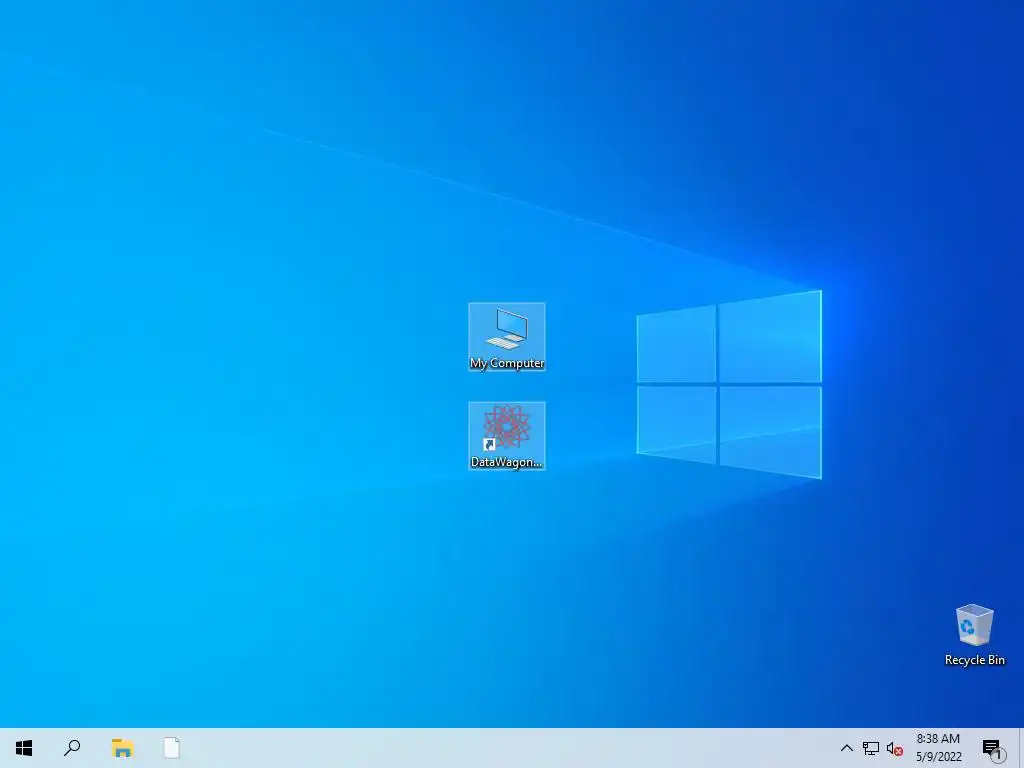Select the Recycle Bin icon
Screen dimensions: 1024x768
974,635
